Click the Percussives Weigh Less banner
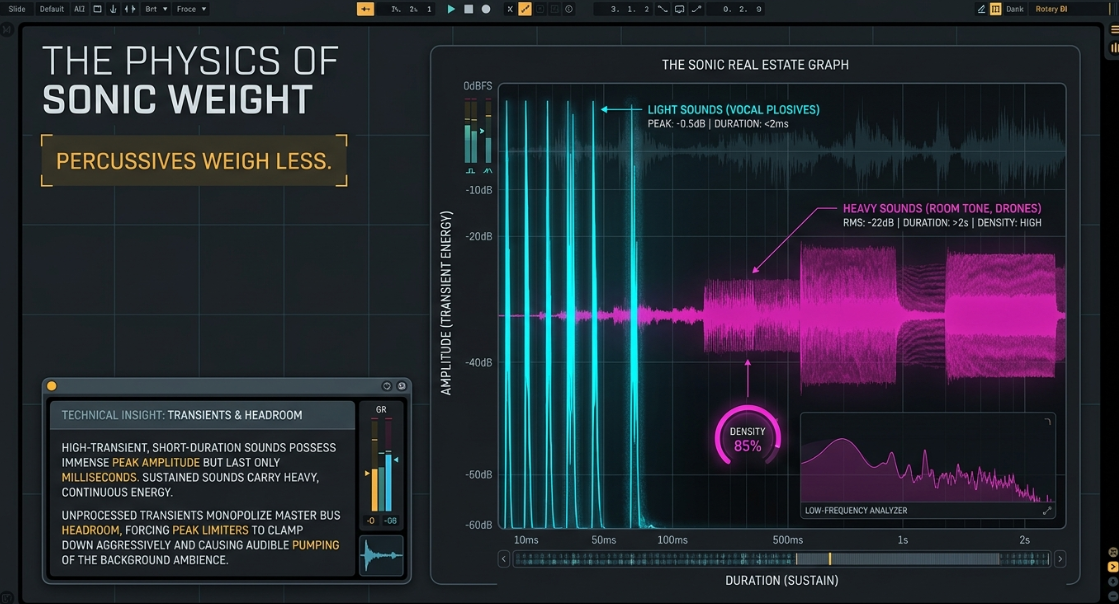Screen dimensions: 1119x604 point(194,161)
